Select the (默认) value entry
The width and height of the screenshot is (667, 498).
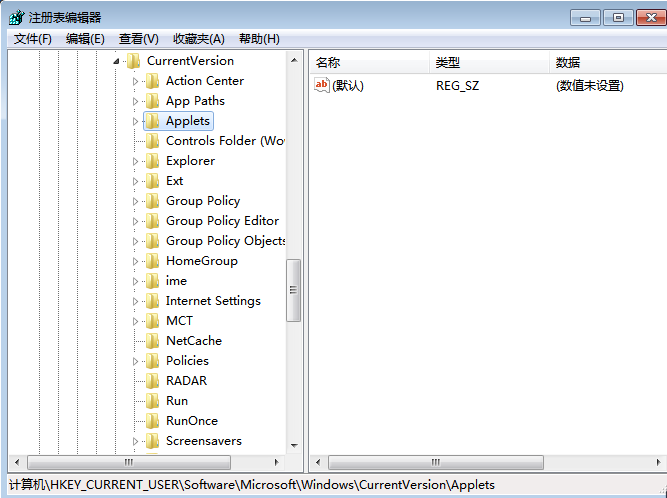coord(348,86)
